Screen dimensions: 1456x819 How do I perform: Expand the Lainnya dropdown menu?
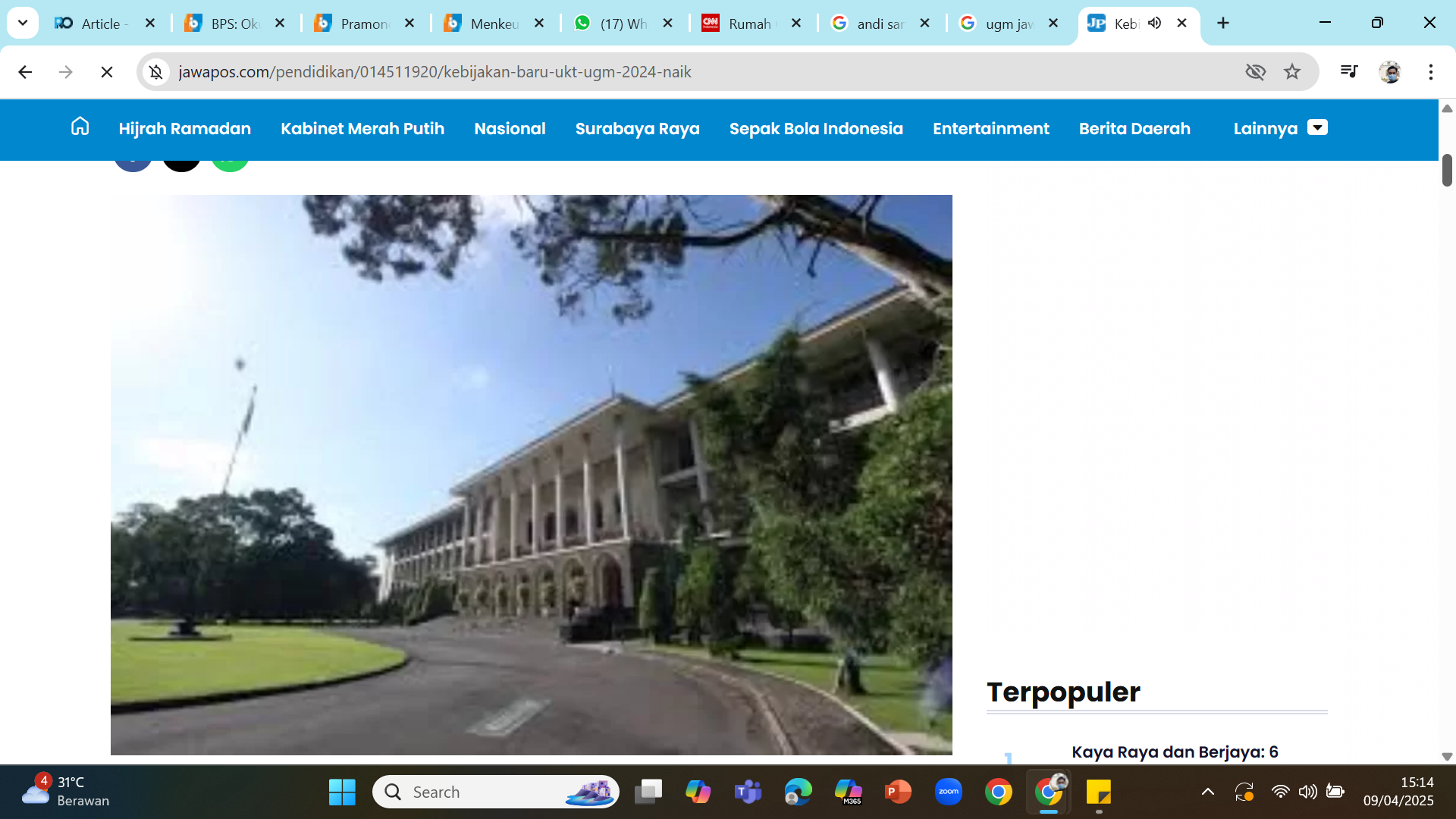[1280, 128]
